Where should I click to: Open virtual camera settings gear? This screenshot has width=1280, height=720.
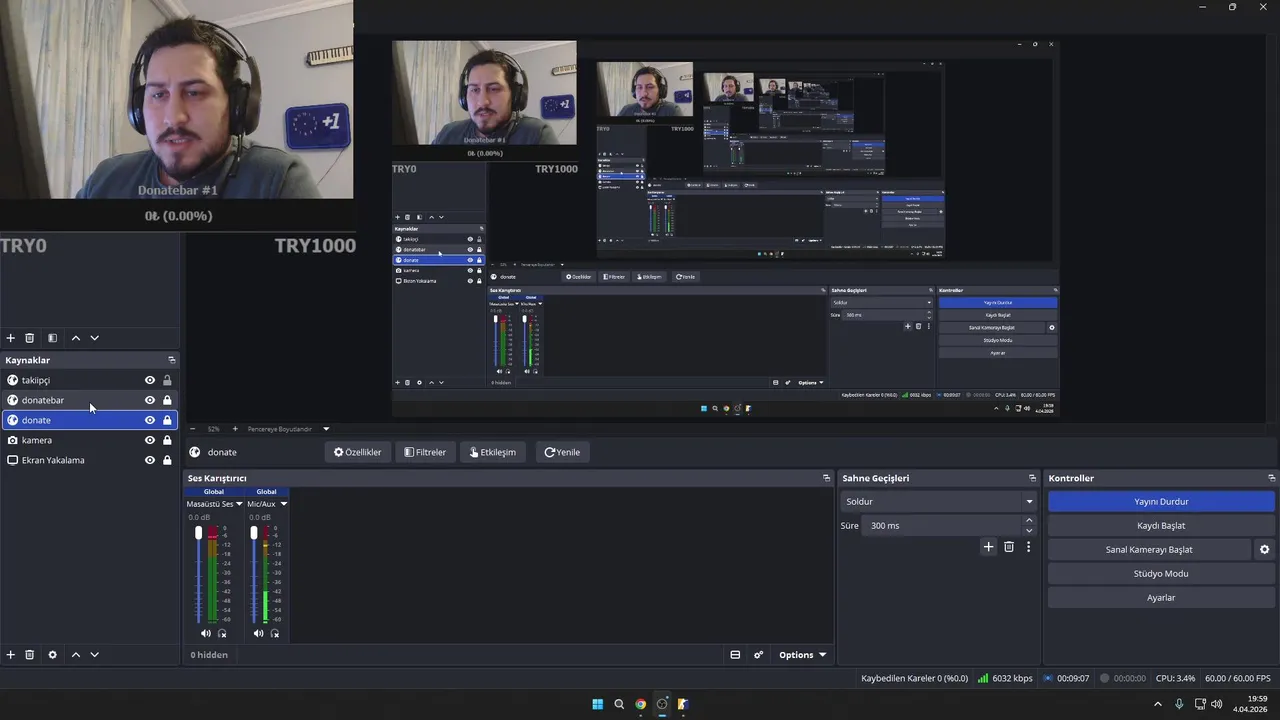tap(1264, 550)
